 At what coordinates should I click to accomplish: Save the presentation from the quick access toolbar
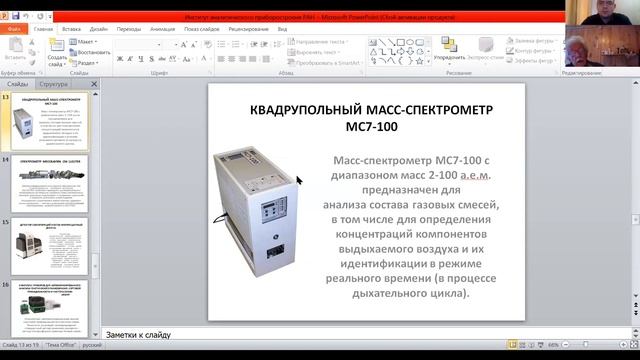point(16,16)
